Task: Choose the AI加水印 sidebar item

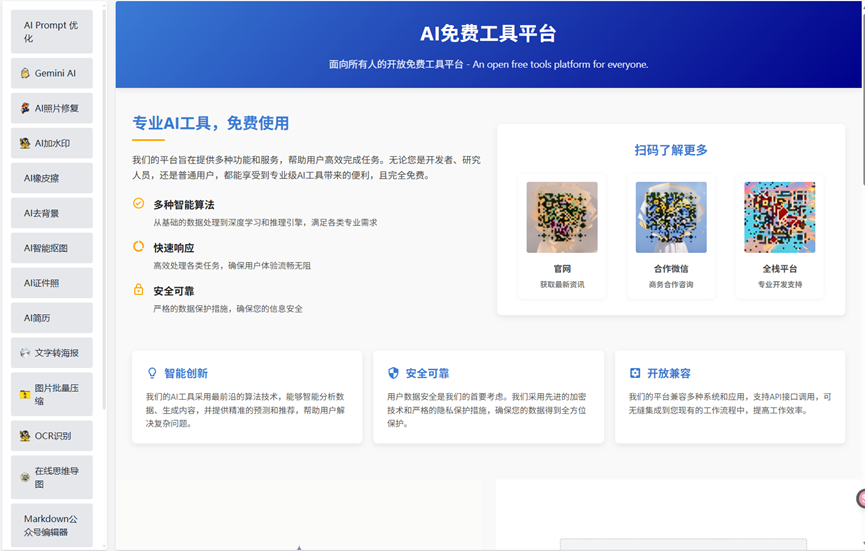Action: pyautogui.click(x=52, y=143)
